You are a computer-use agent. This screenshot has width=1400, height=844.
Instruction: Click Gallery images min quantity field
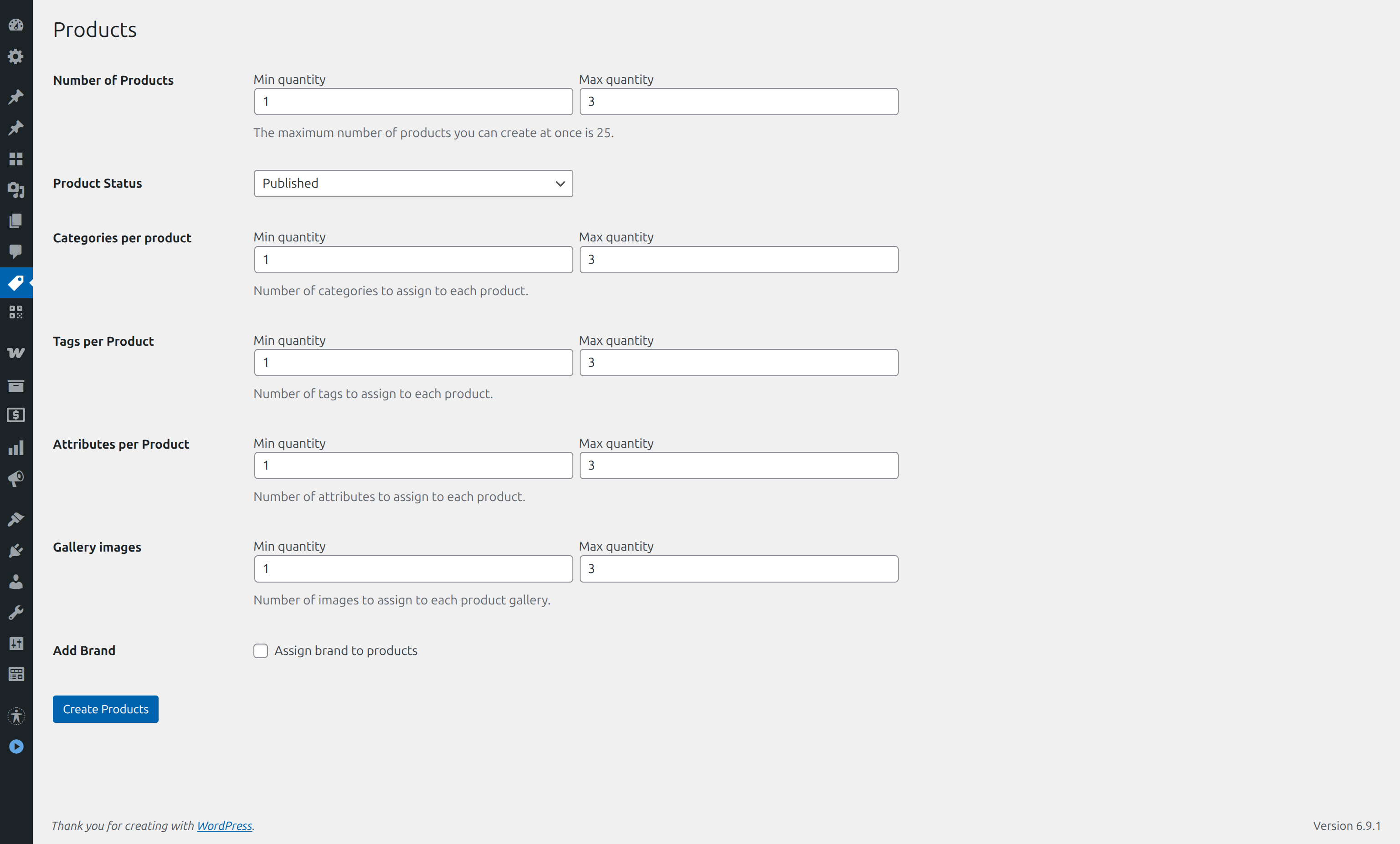tap(413, 569)
